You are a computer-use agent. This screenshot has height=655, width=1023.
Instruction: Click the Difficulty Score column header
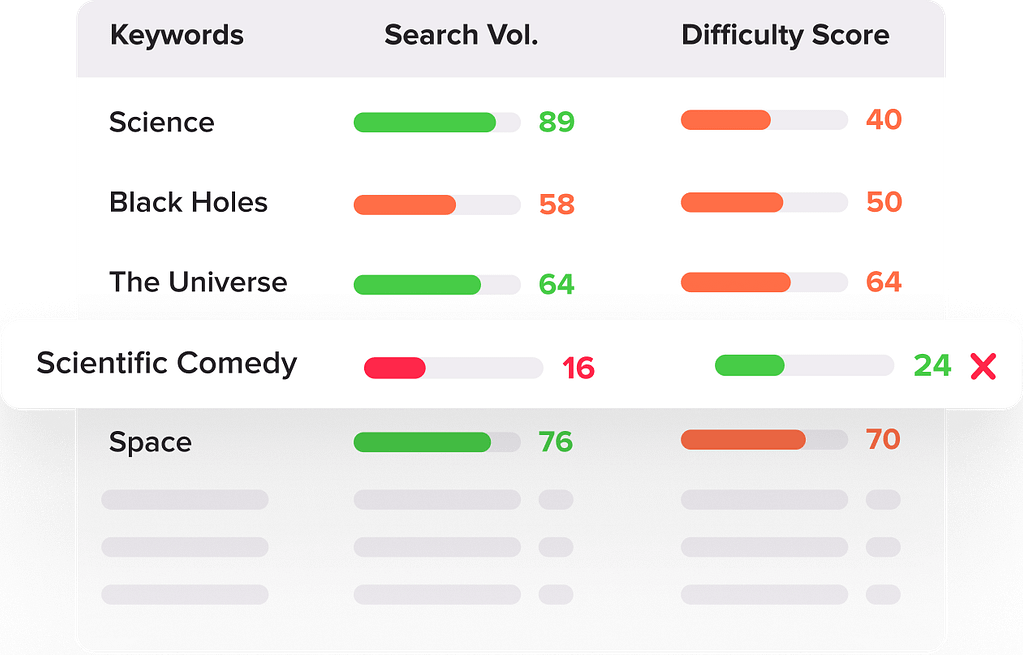pyautogui.click(x=785, y=36)
